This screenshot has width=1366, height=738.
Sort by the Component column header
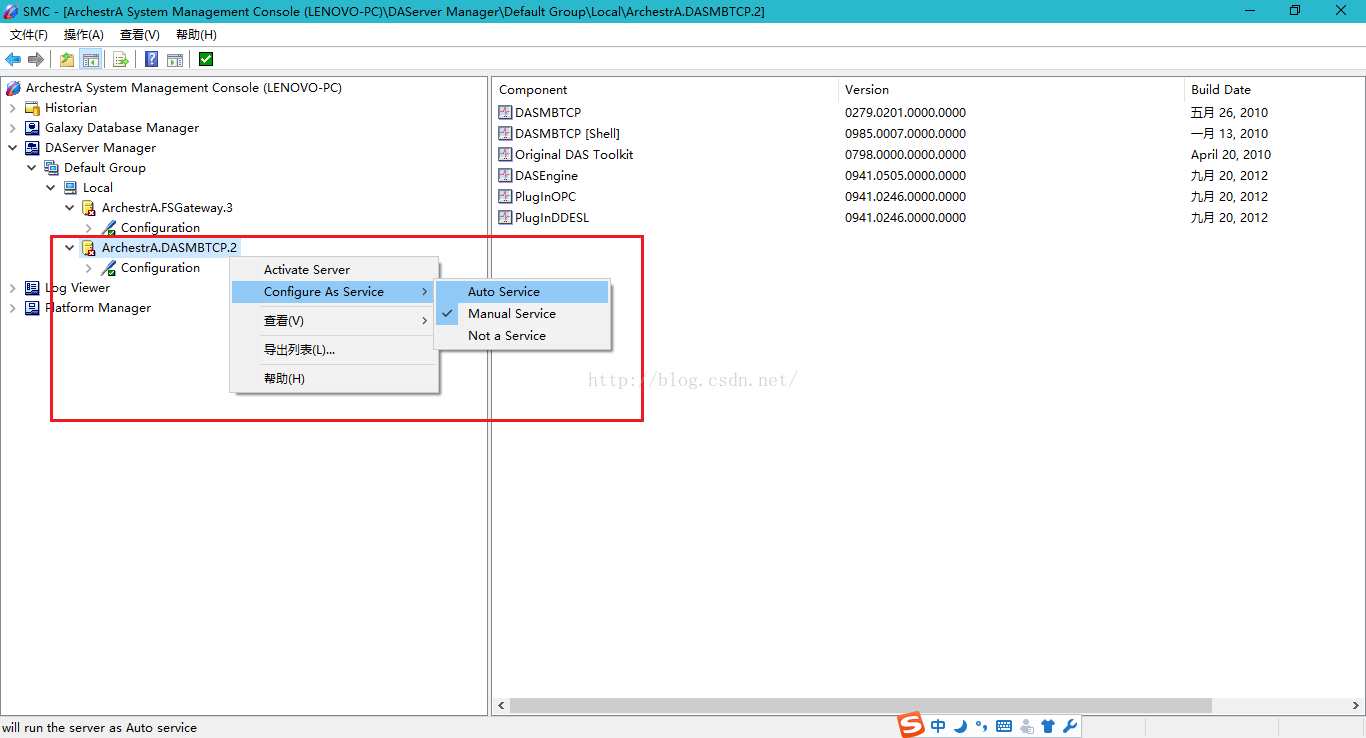666,90
